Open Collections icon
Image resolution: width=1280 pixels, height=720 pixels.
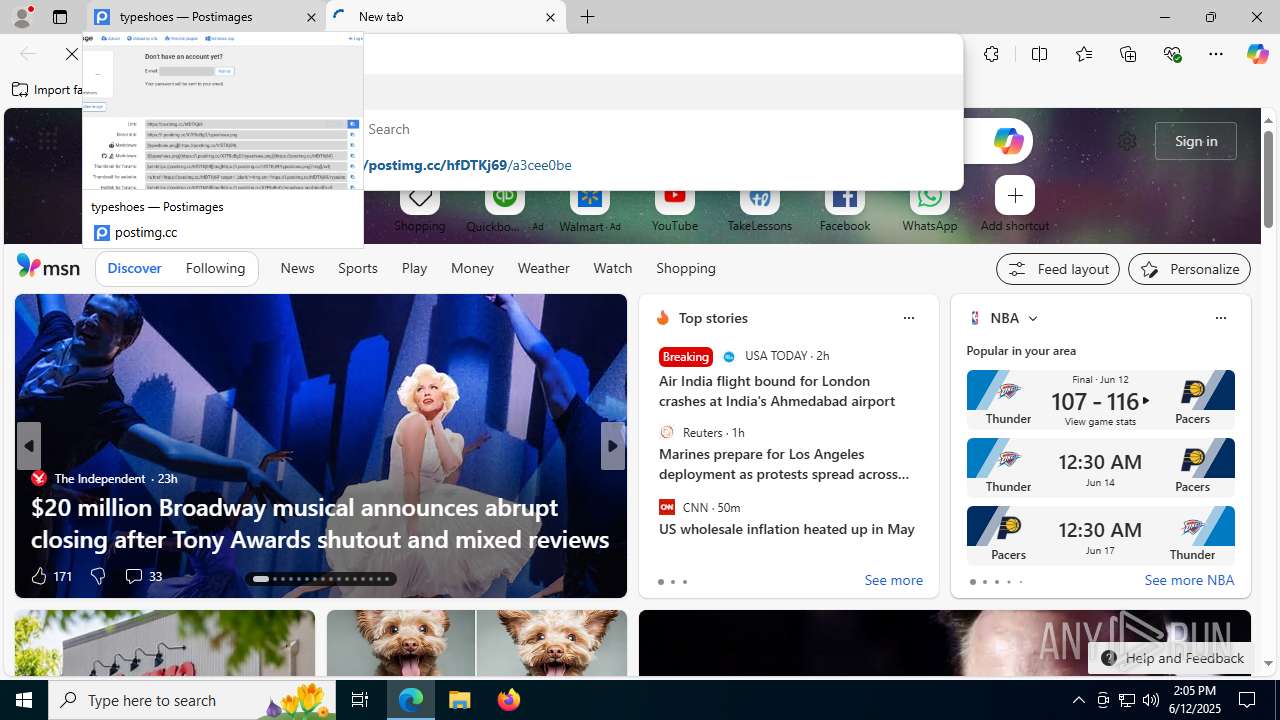[1128, 54]
